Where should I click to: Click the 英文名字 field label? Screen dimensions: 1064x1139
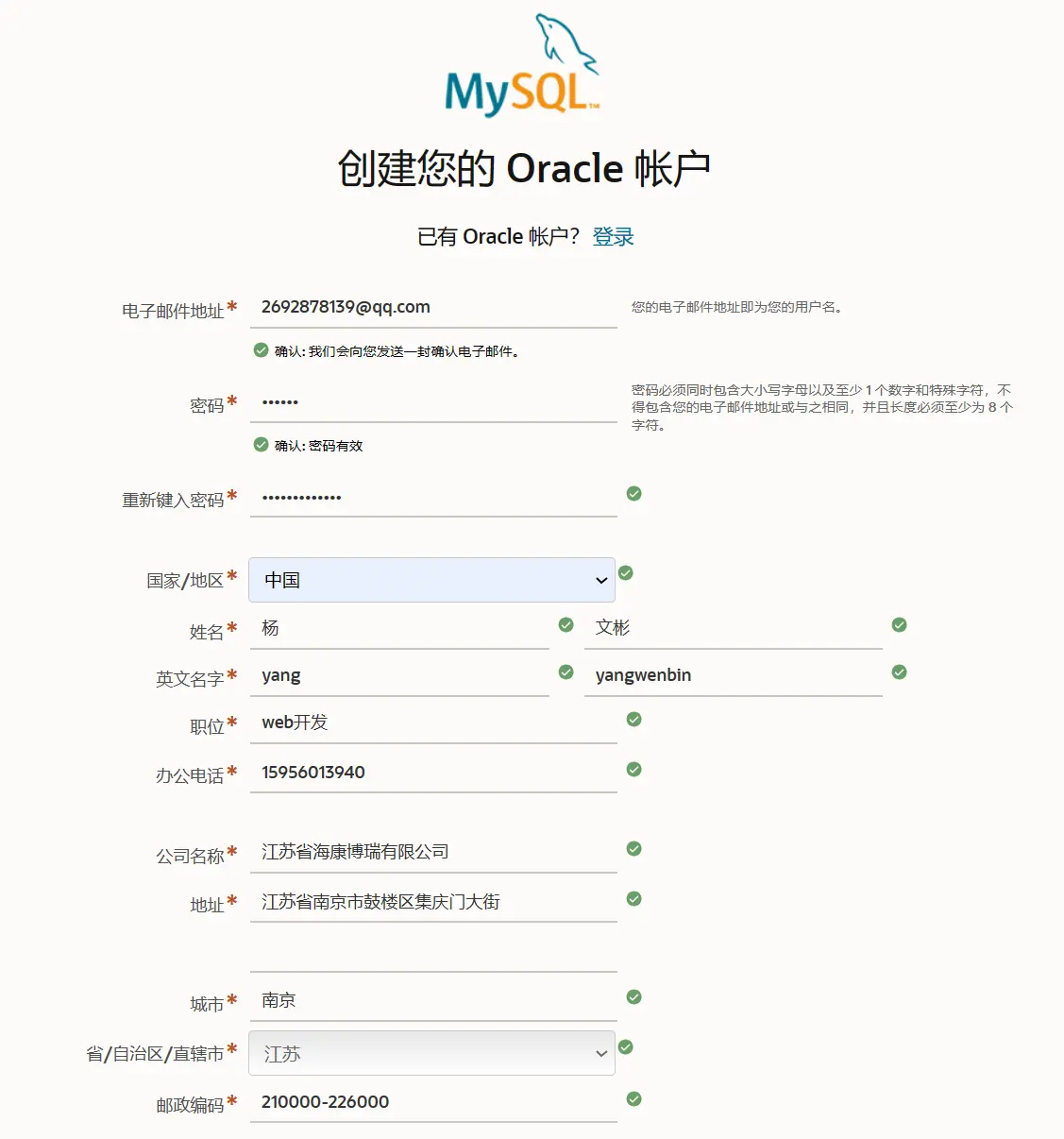190,679
